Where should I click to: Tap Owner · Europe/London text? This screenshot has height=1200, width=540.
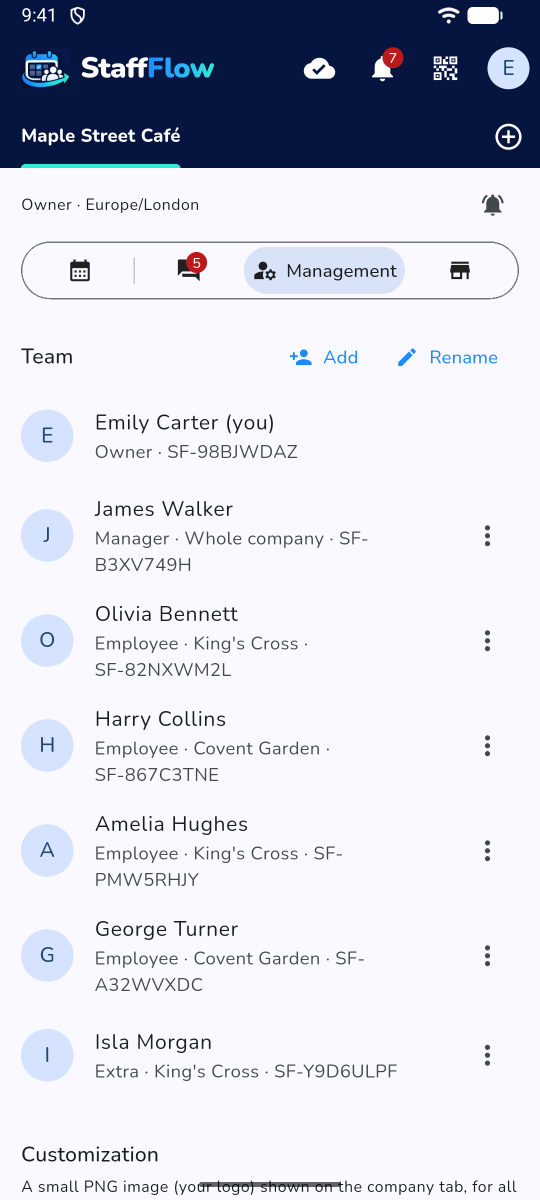[x=110, y=205]
